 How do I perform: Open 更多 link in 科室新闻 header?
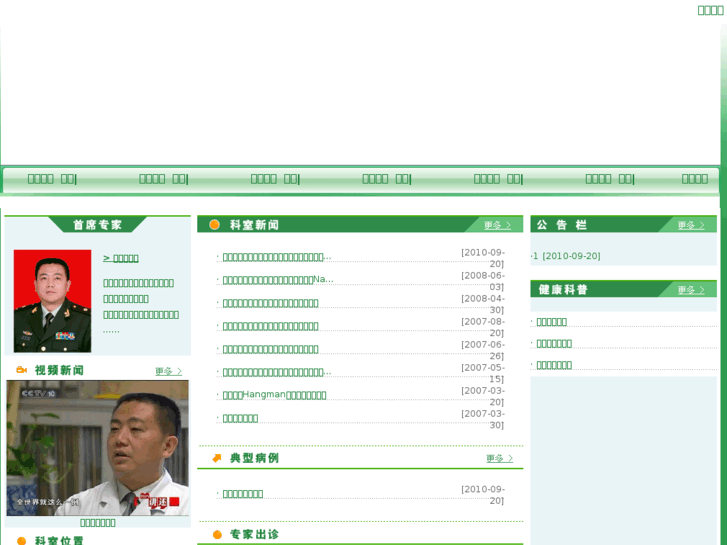pos(497,225)
